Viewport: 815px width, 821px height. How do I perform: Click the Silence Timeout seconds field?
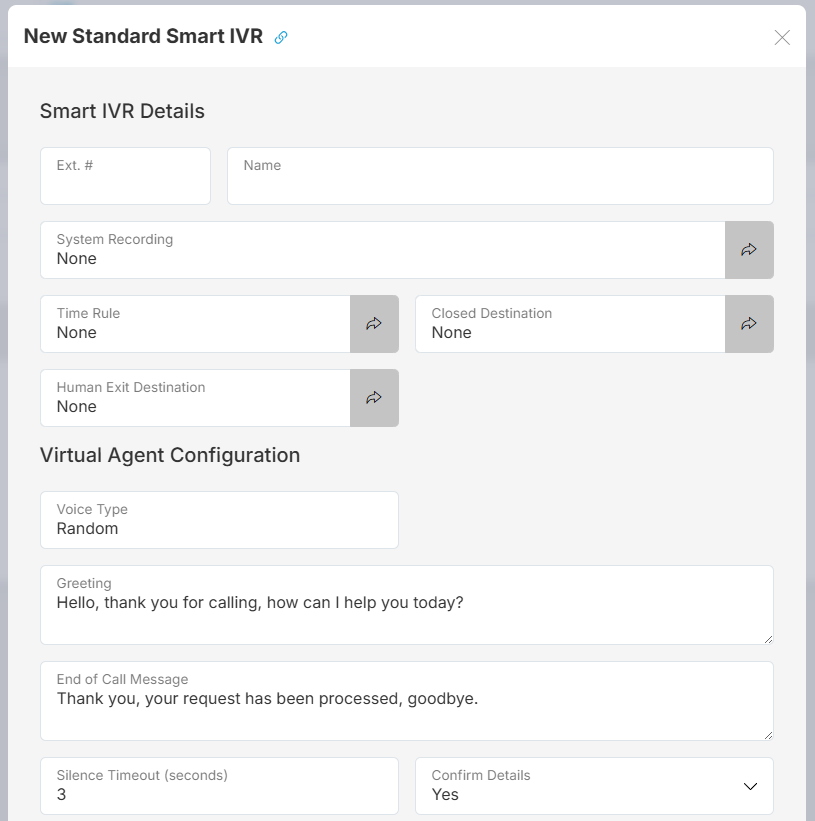pyautogui.click(x=219, y=786)
